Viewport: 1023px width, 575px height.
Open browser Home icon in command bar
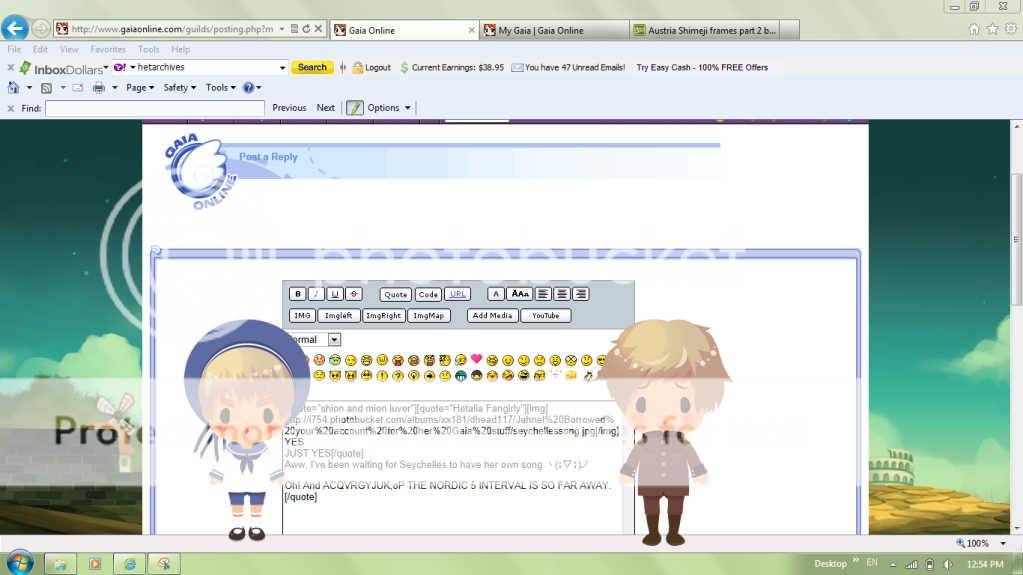point(13,87)
